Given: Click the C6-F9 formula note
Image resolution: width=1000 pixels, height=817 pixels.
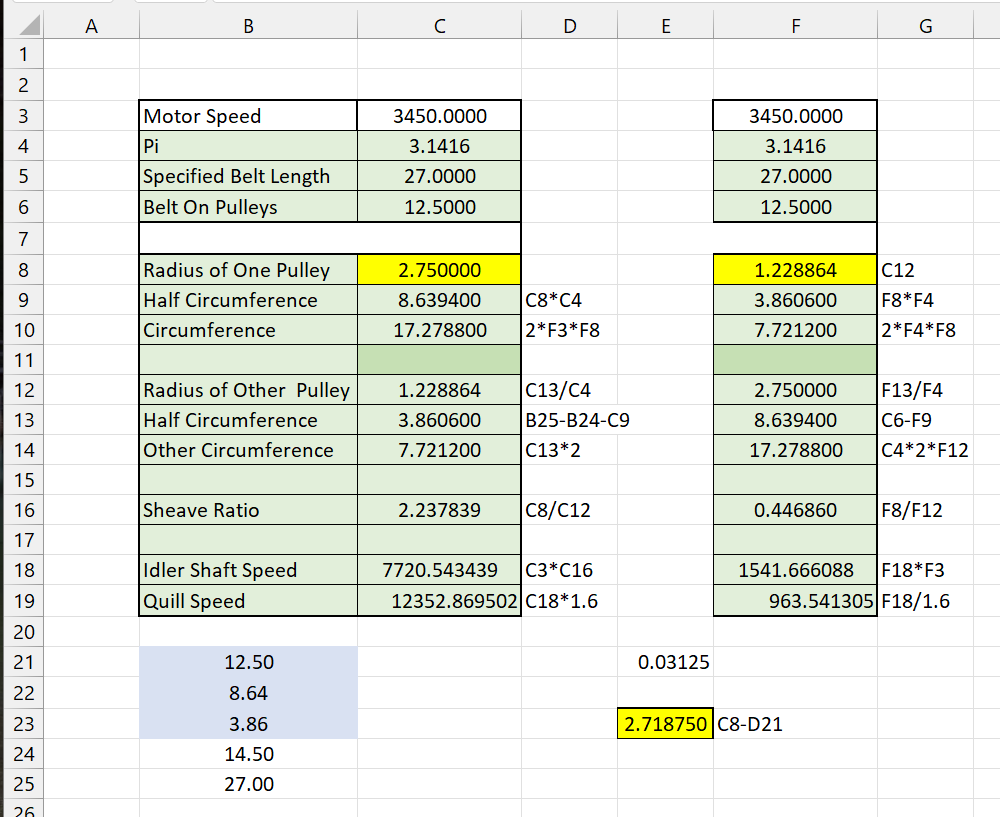Looking at the screenshot, I should coord(906,420).
